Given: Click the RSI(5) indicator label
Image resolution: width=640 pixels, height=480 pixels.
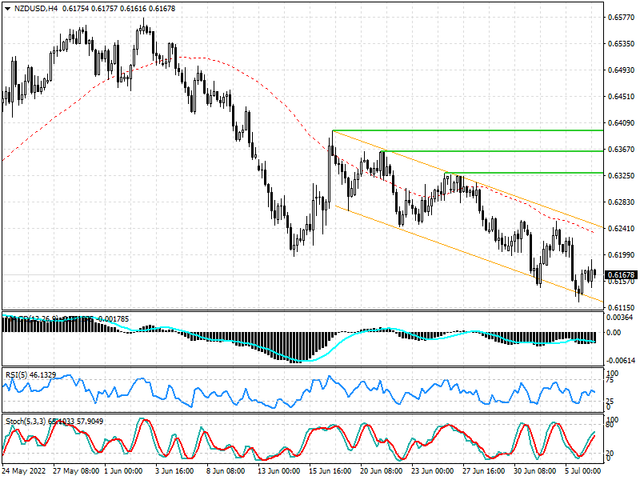Looking at the screenshot, I should (x=17, y=373).
